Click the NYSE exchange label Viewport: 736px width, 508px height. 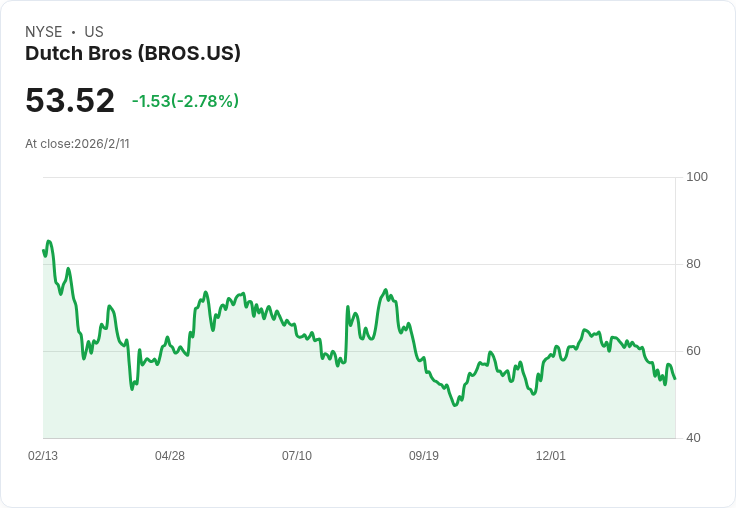pos(44,32)
